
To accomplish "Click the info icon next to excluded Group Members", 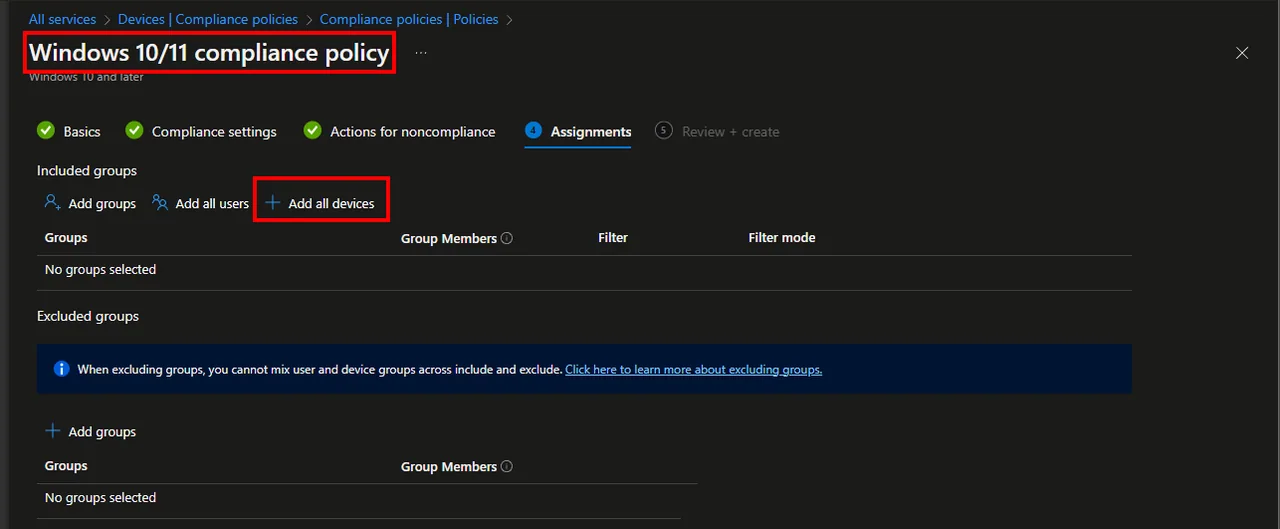I will click(507, 467).
